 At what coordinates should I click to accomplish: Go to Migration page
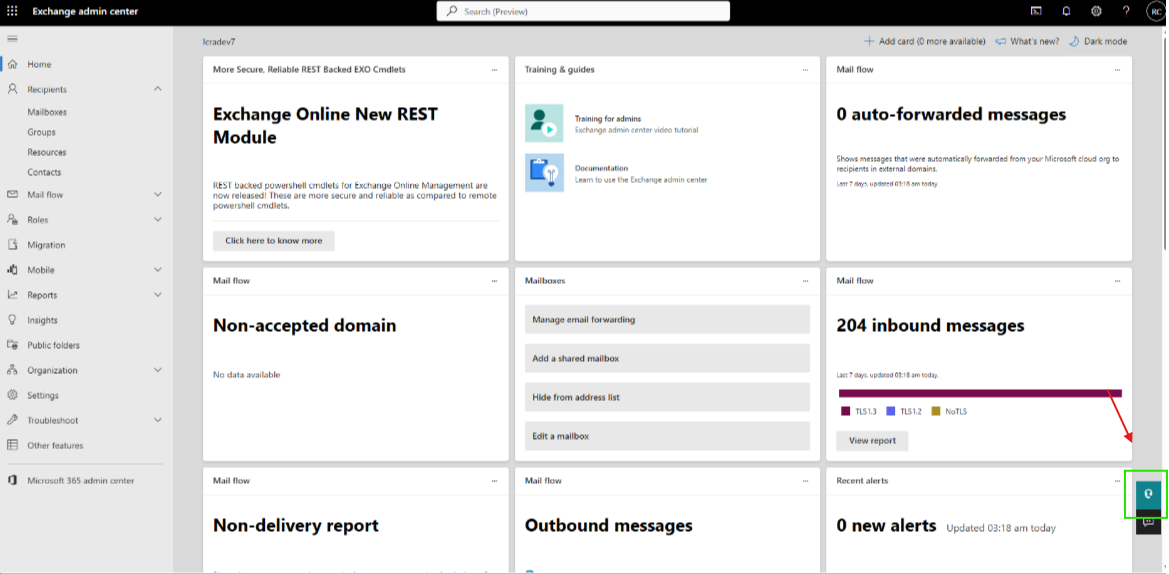pyautogui.click(x=46, y=245)
